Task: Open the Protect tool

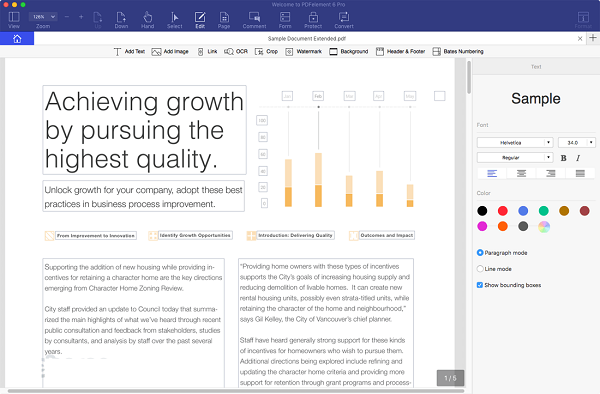Action: click(x=313, y=20)
